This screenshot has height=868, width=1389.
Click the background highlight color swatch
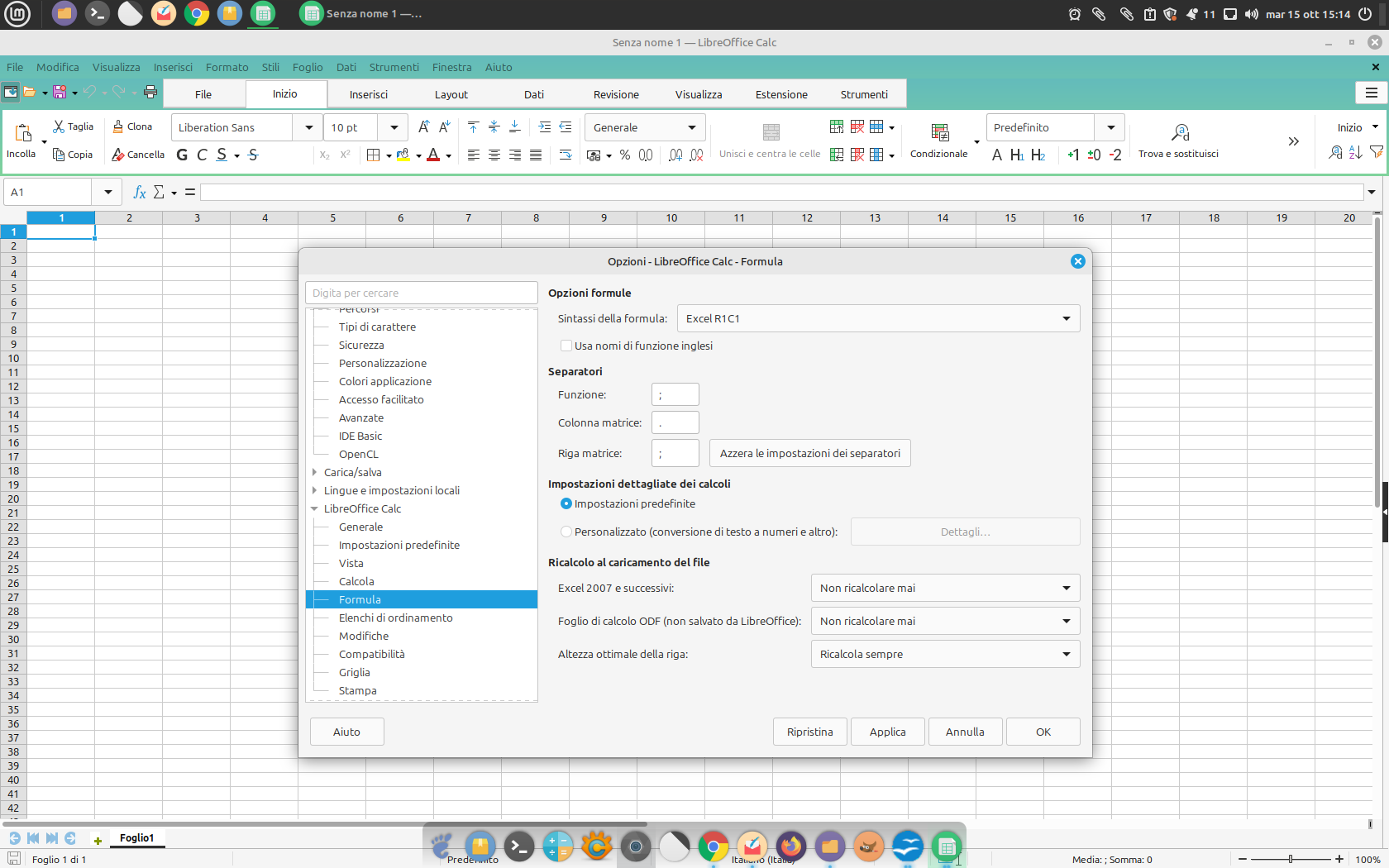403,155
